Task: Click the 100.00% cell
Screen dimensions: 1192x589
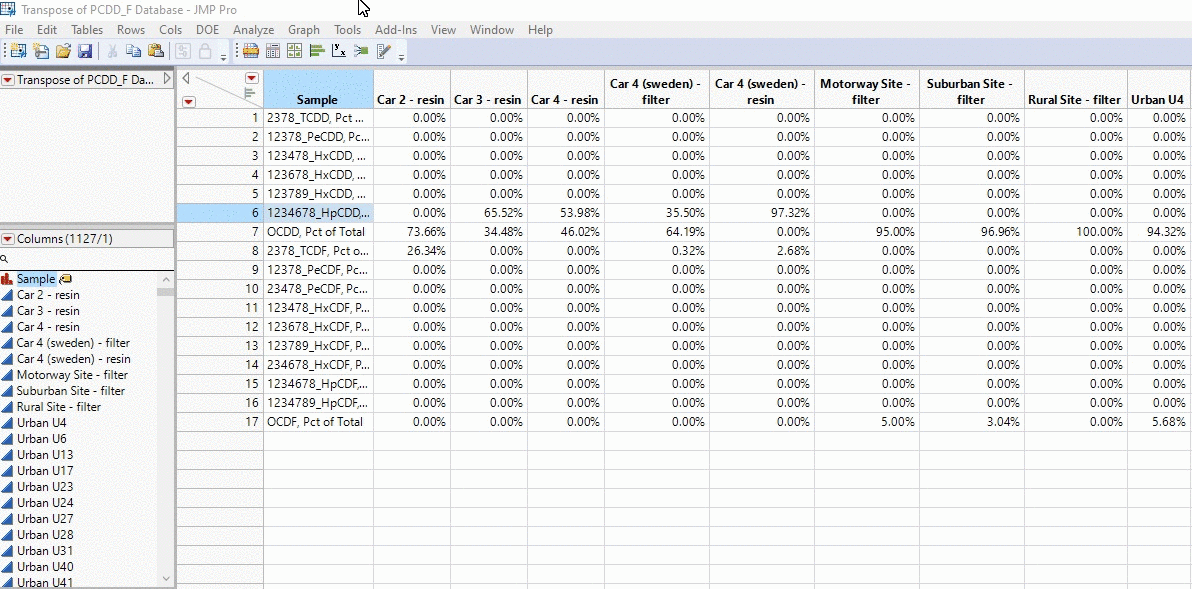Action: 1075,232
